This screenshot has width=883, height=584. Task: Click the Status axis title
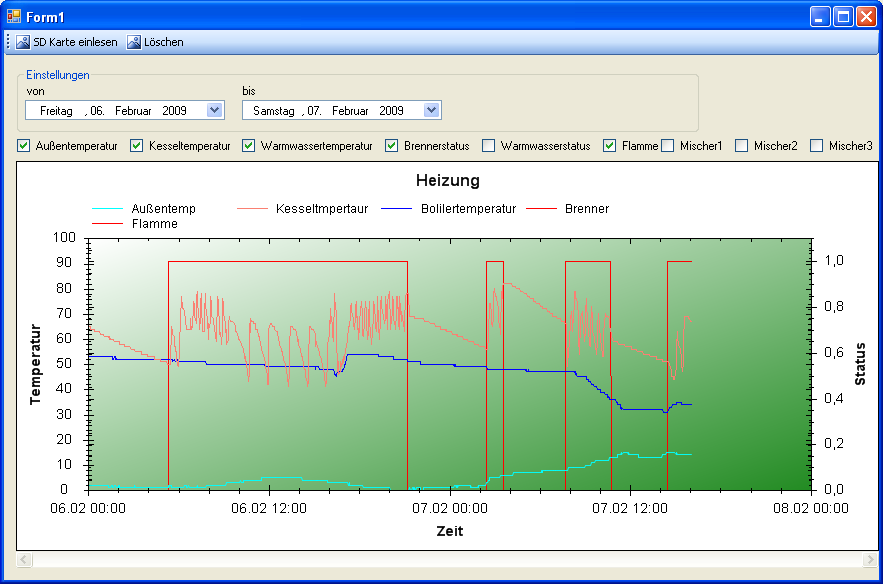(x=860, y=364)
